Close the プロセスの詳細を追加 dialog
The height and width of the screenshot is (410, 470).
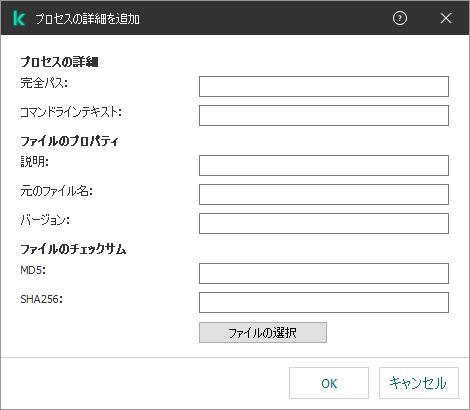pos(446,18)
